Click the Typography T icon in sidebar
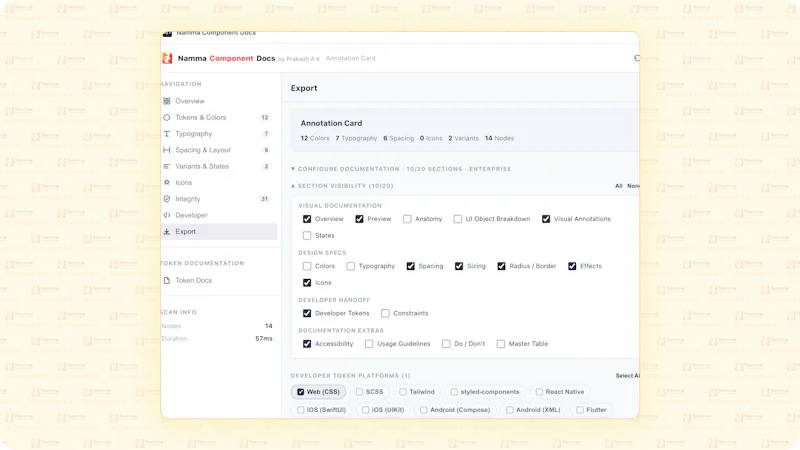Viewport: 800px width, 450px height. tap(167, 134)
